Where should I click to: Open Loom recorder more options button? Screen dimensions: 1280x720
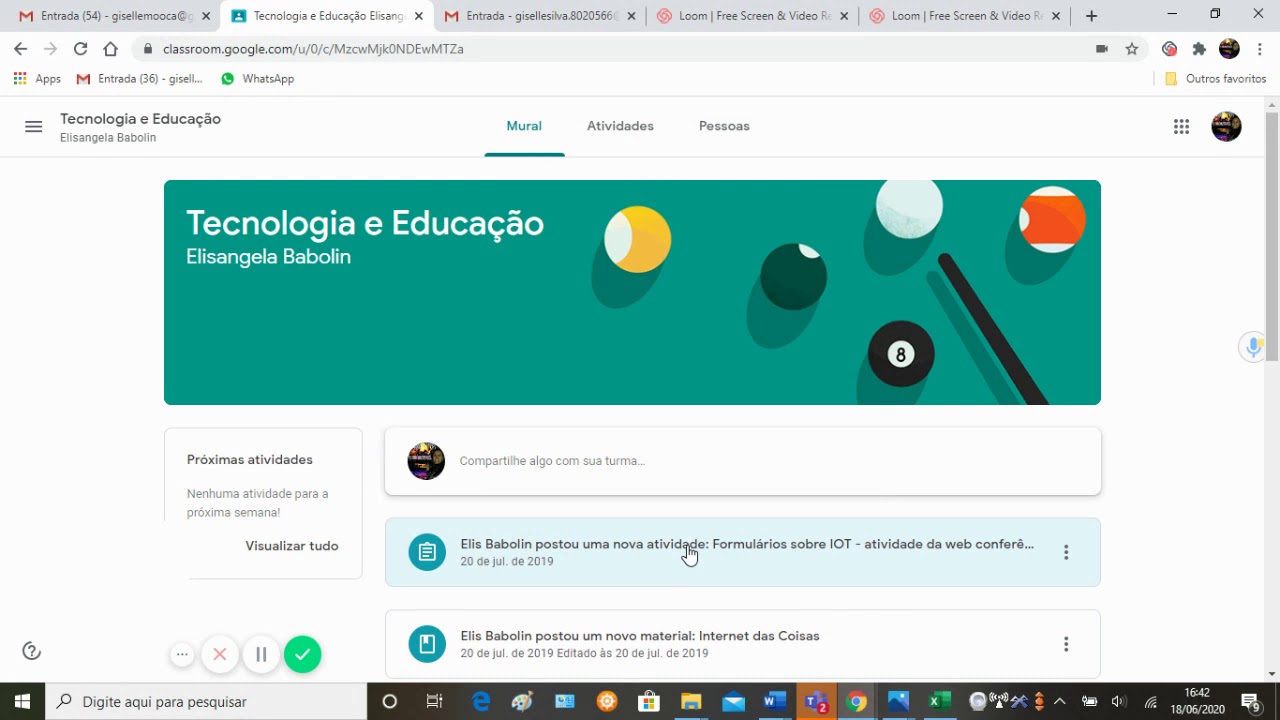(182, 655)
